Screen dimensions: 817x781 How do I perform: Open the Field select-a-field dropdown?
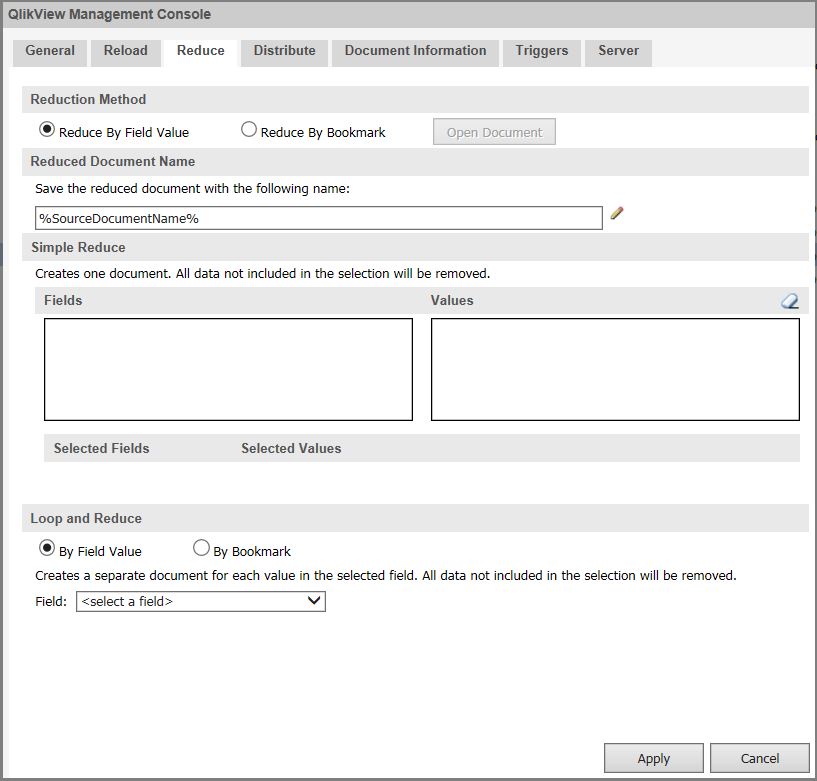(x=201, y=601)
